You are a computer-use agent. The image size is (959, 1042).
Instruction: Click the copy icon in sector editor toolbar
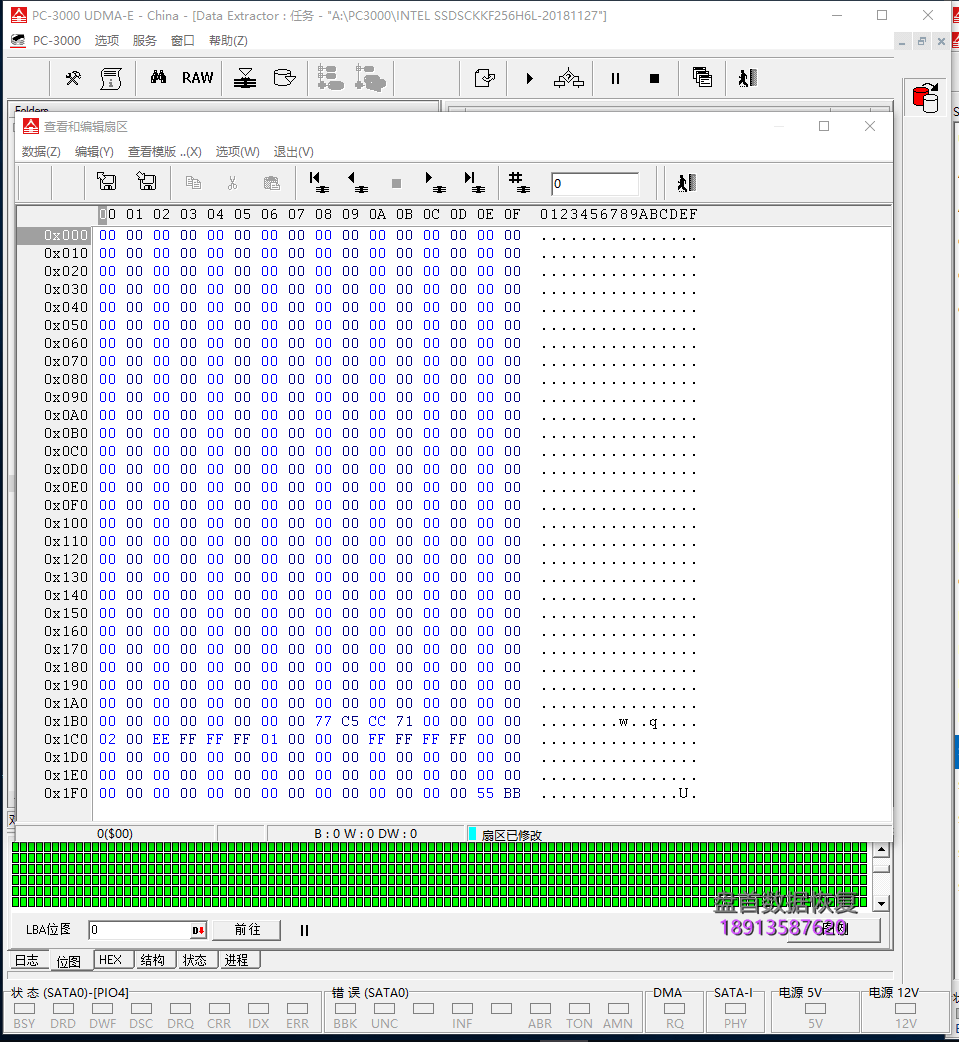193,183
